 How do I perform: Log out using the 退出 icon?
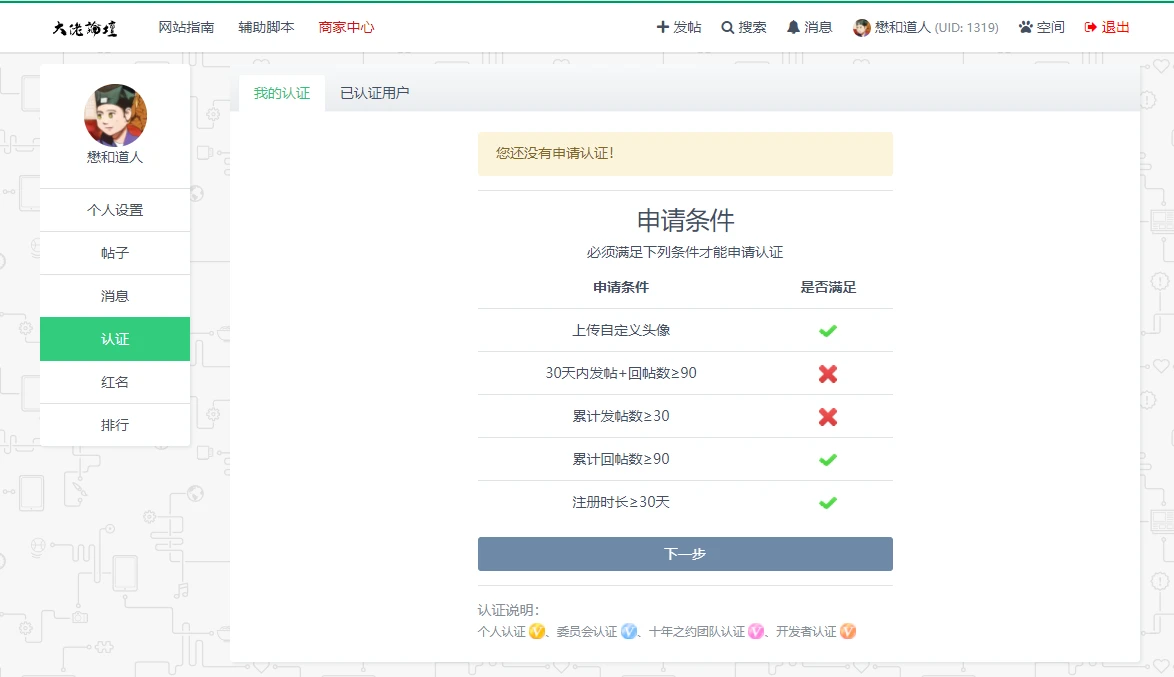(1090, 28)
